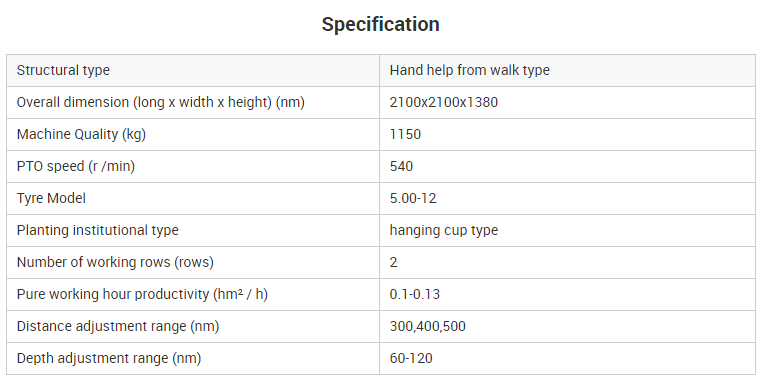Select Pure working hour productivity label
This screenshot has height=383, width=761.
tap(142, 294)
